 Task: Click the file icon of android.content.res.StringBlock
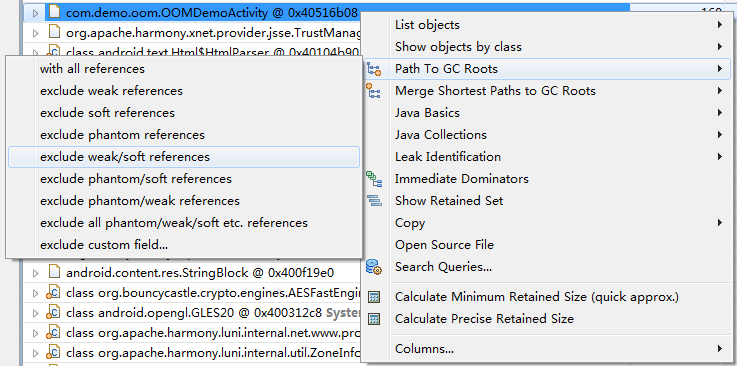[x=55, y=272]
